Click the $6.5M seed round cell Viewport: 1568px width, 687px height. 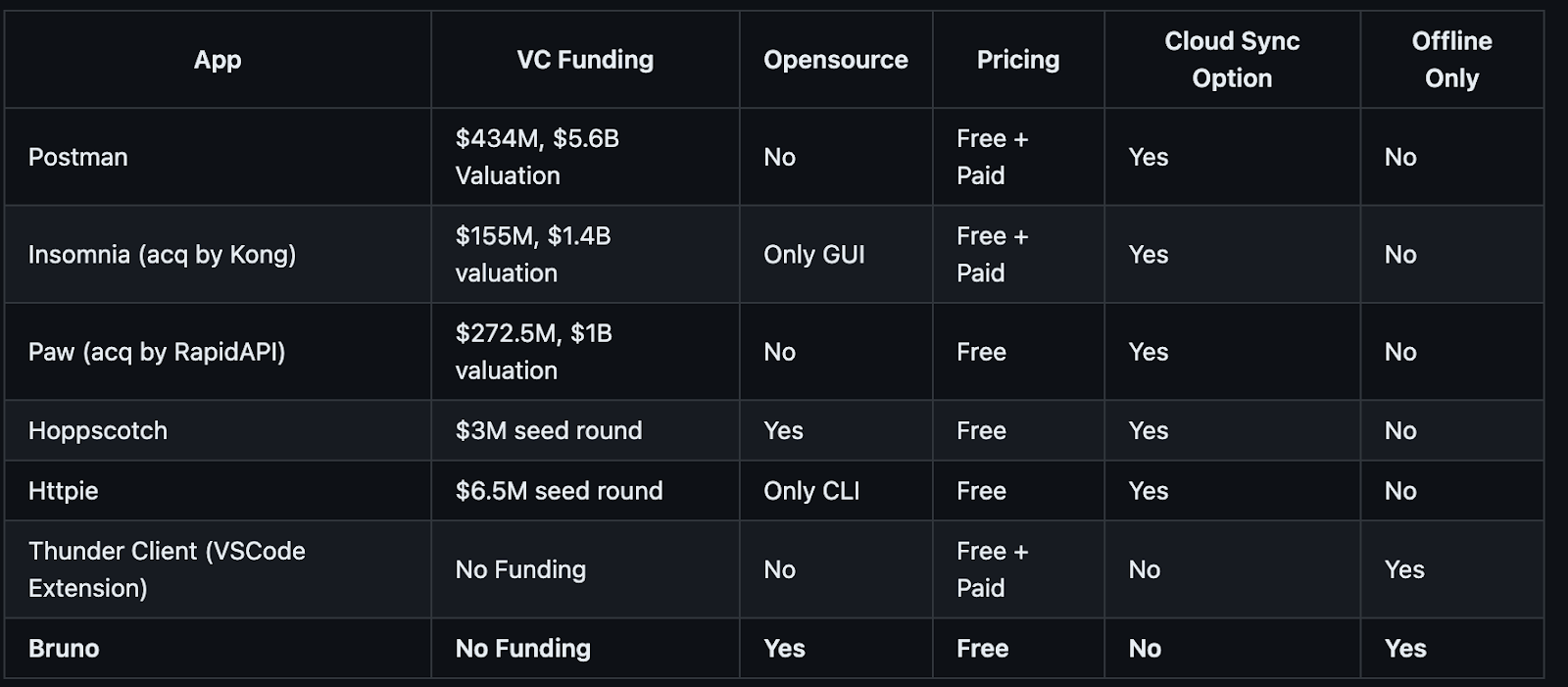coord(585,490)
